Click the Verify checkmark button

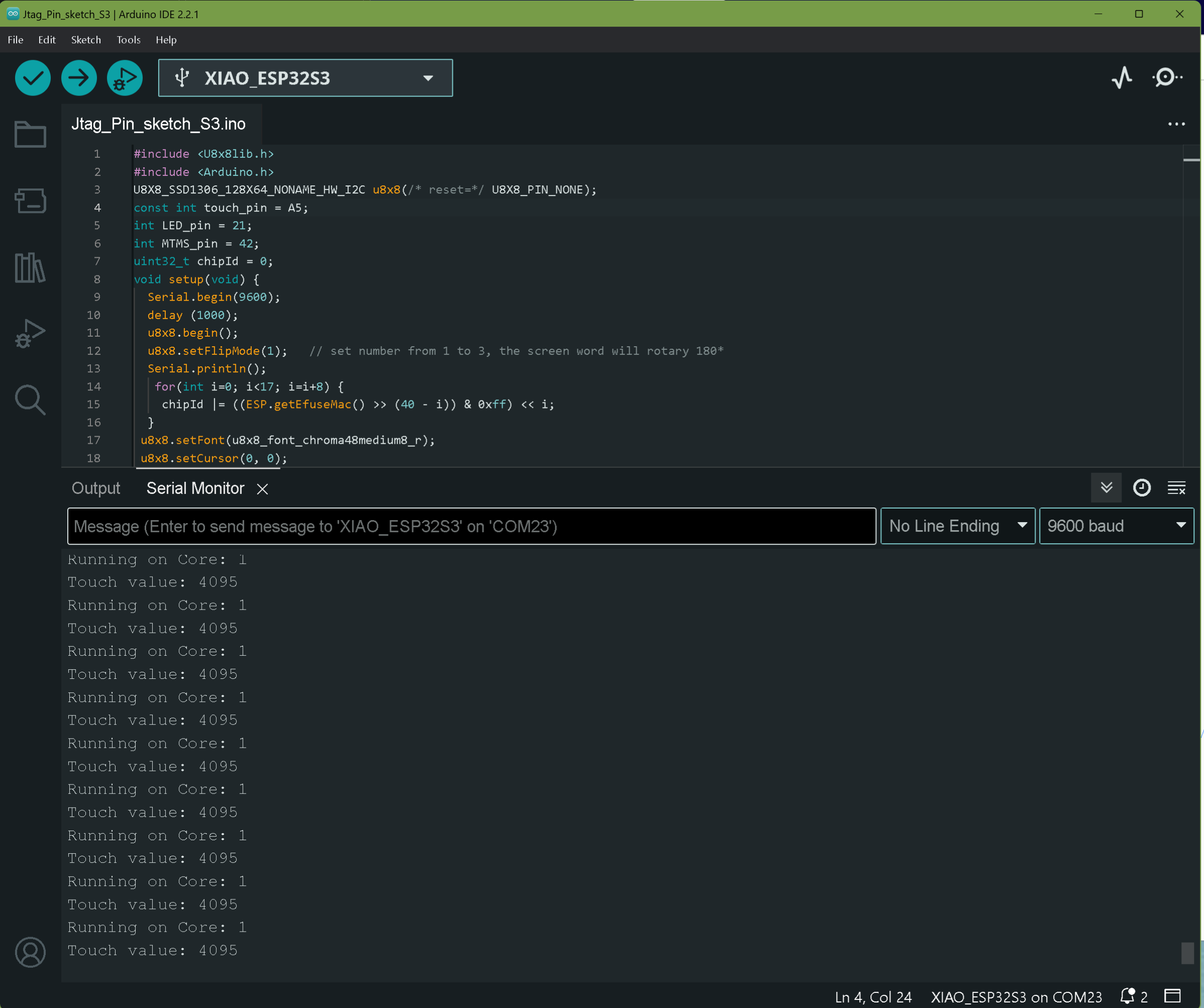pos(33,78)
